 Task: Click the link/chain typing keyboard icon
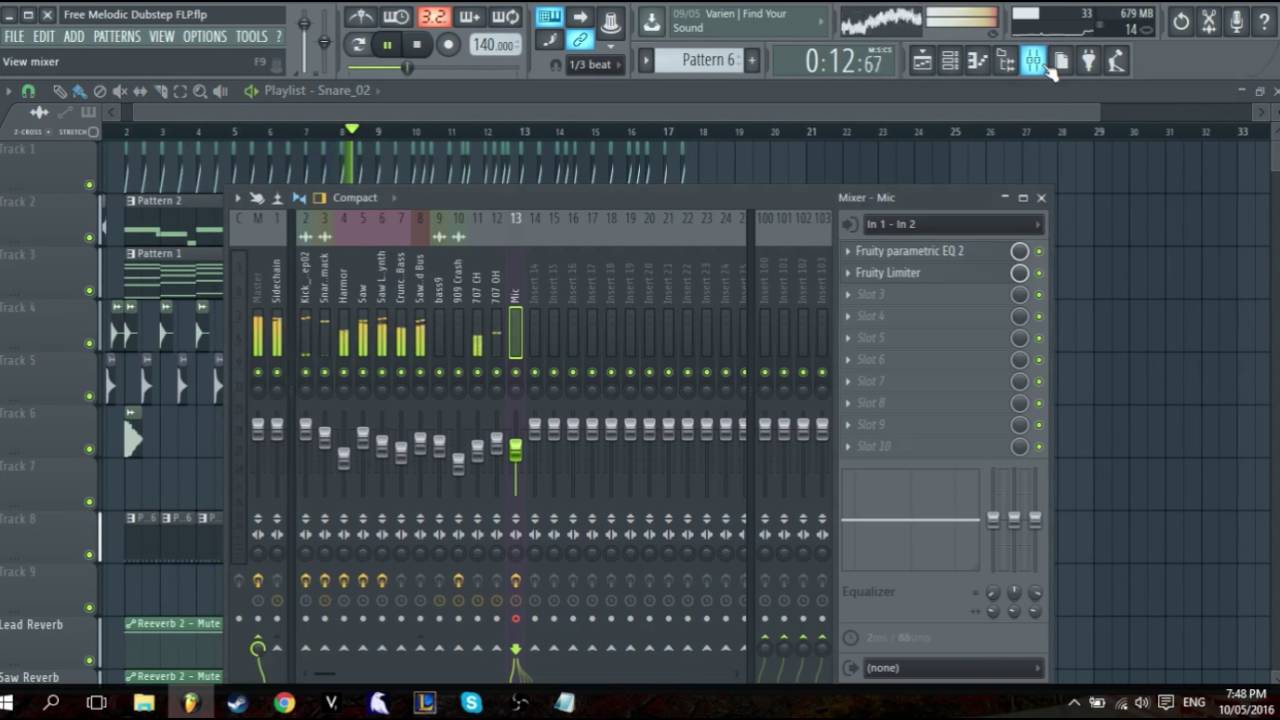point(580,41)
